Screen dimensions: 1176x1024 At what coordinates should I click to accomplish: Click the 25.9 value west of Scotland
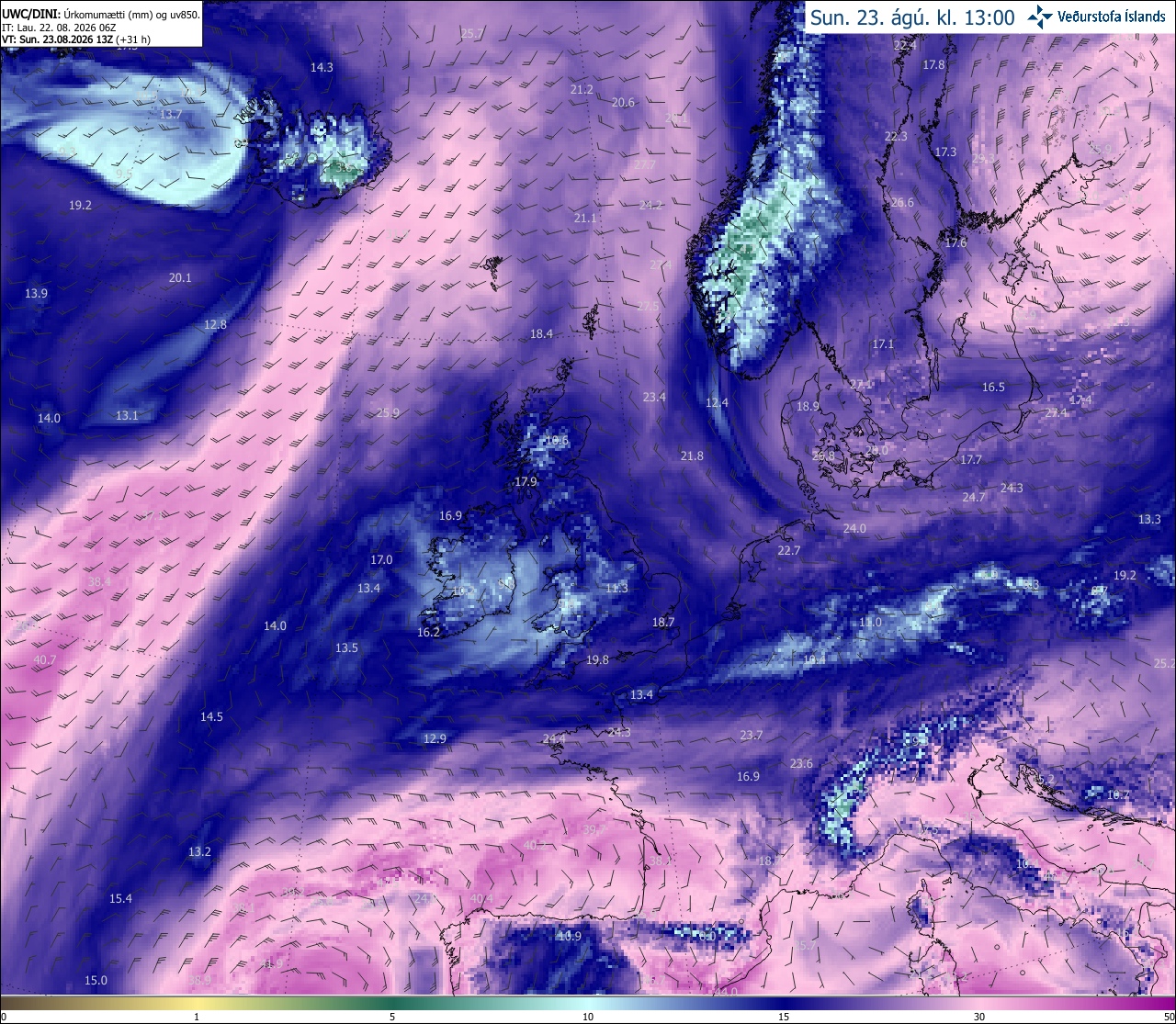(x=388, y=412)
